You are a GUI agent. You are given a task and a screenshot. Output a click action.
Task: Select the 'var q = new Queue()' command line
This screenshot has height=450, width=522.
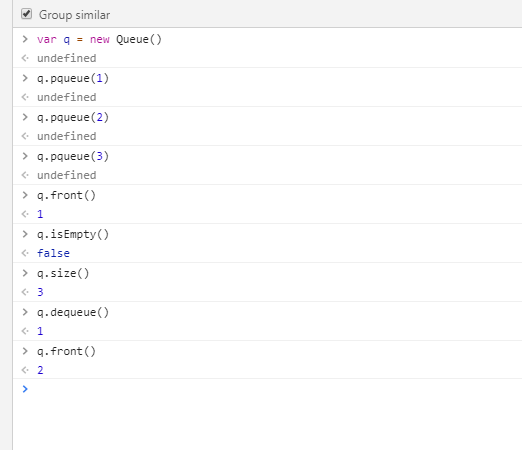[99, 39]
